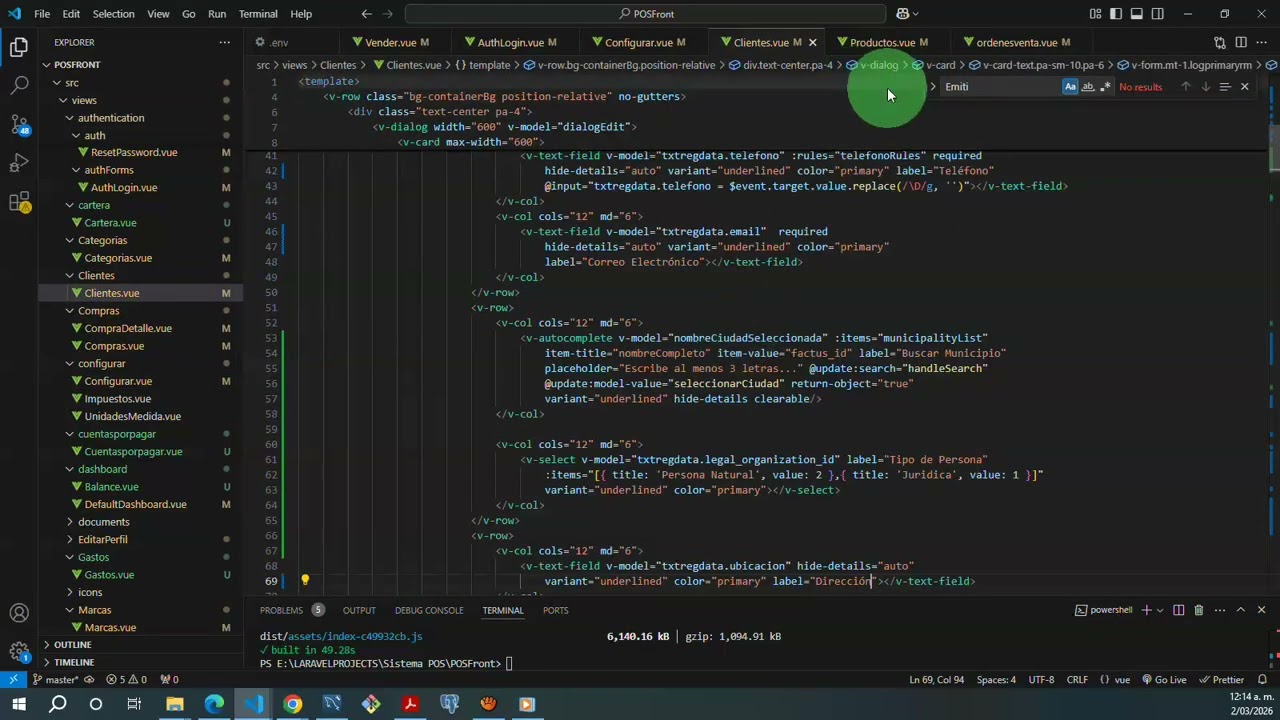Expand the OUTLINE section
Screen dimensions: 1280x720
pyautogui.click(x=72, y=645)
